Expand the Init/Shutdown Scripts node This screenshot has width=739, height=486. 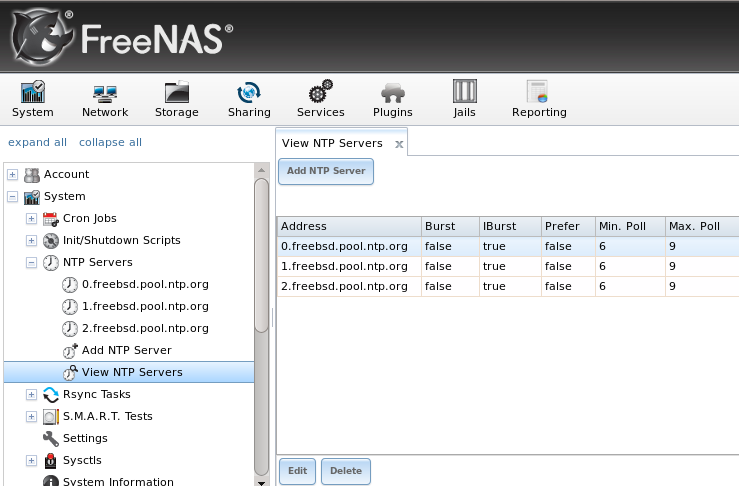(31, 241)
